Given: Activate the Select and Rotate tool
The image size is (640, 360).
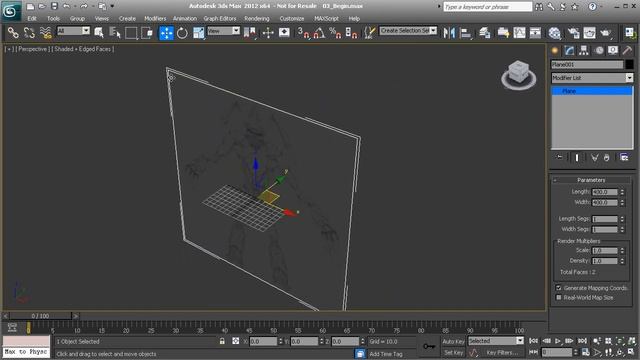Looking at the screenshot, I should 182,32.
